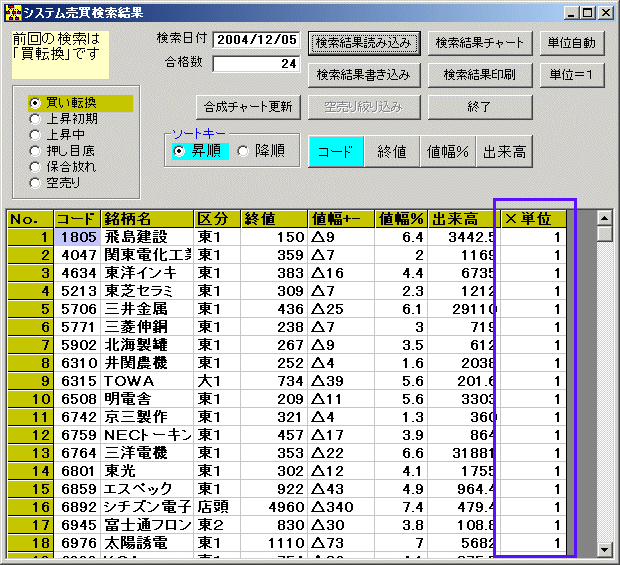Viewport: 620px width, 565px height.
Task: Select the シチズン電子 name cell
Action: [x=147, y=507]
